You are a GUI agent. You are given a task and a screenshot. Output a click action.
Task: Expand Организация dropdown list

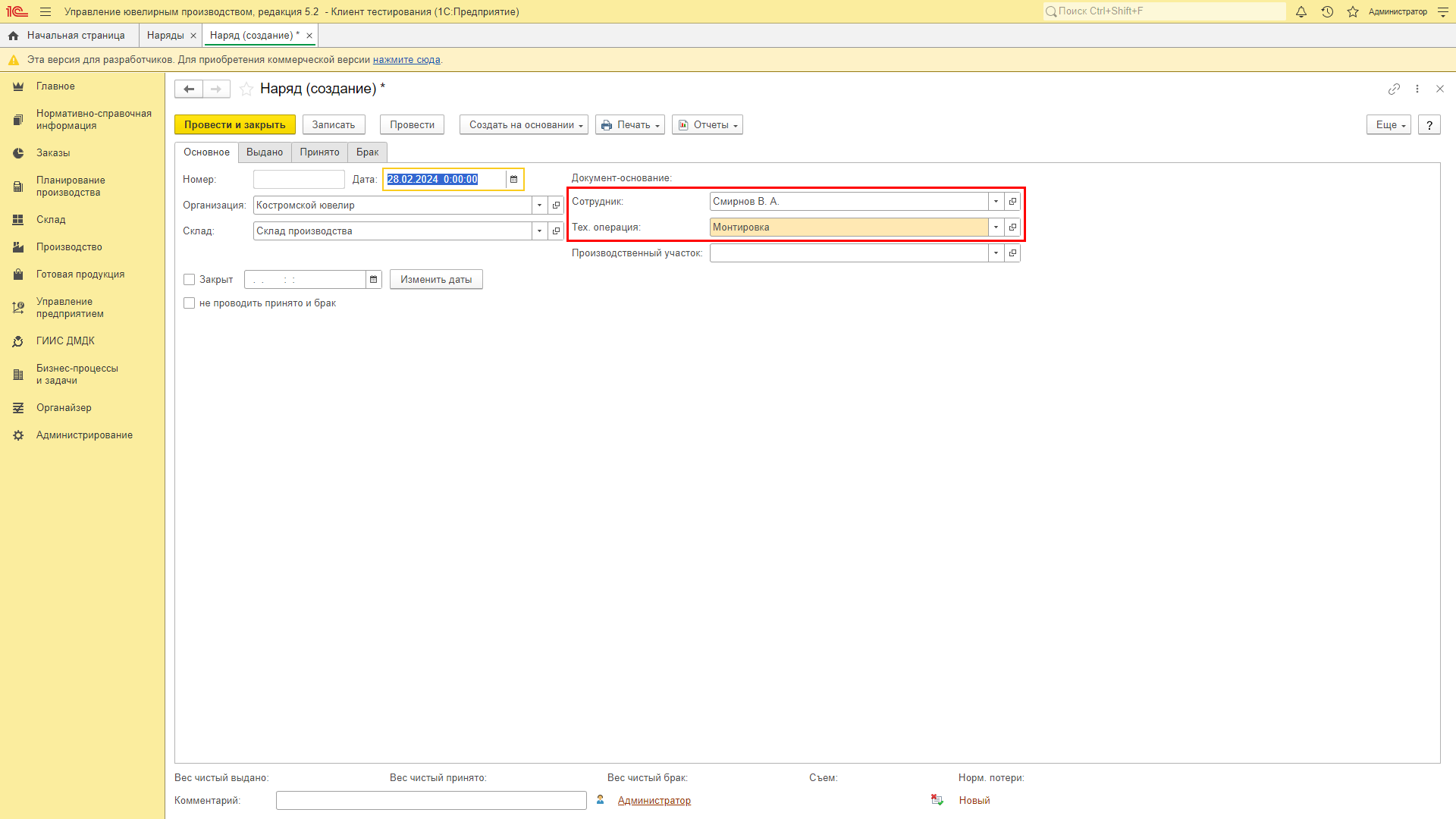click(540, 206)
